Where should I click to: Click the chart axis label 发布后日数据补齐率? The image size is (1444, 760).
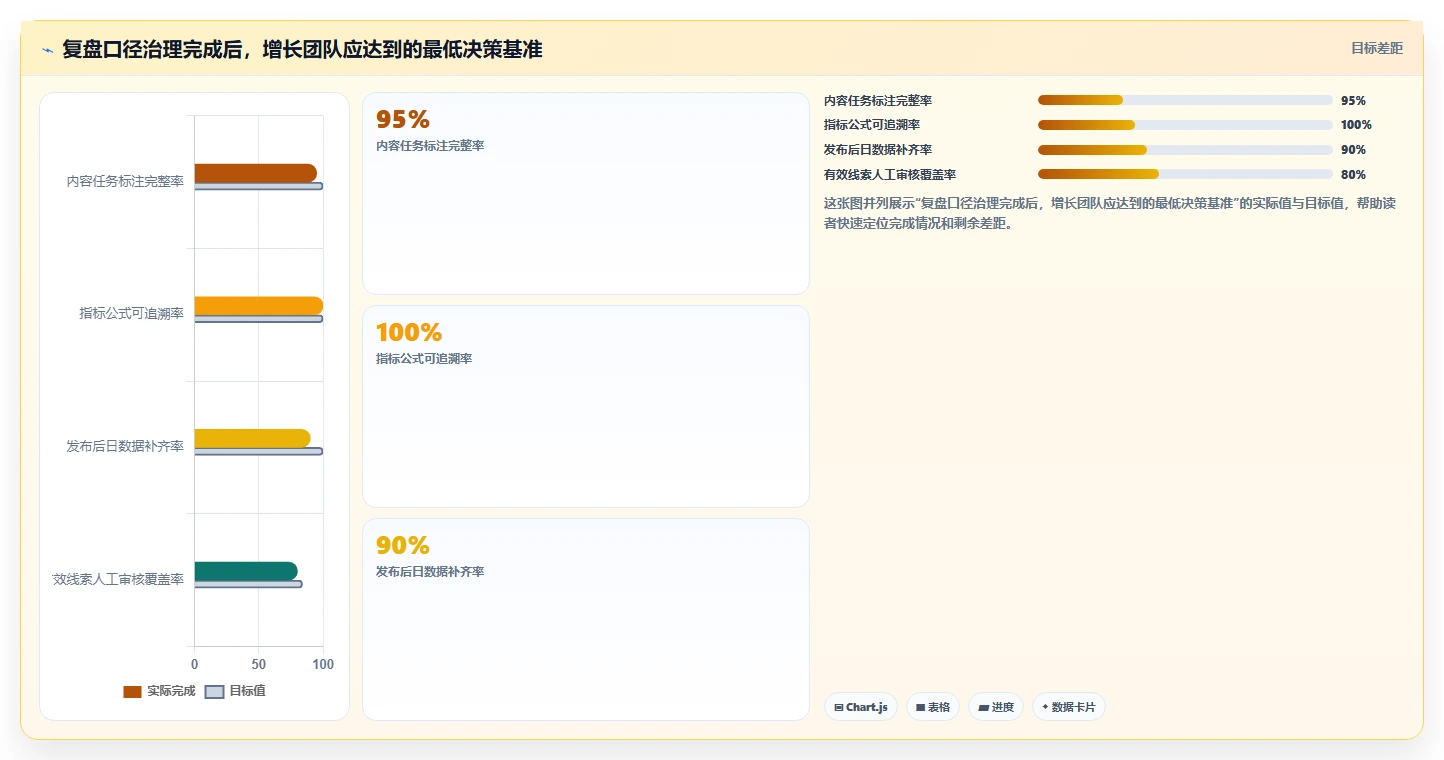pos(125,446)
